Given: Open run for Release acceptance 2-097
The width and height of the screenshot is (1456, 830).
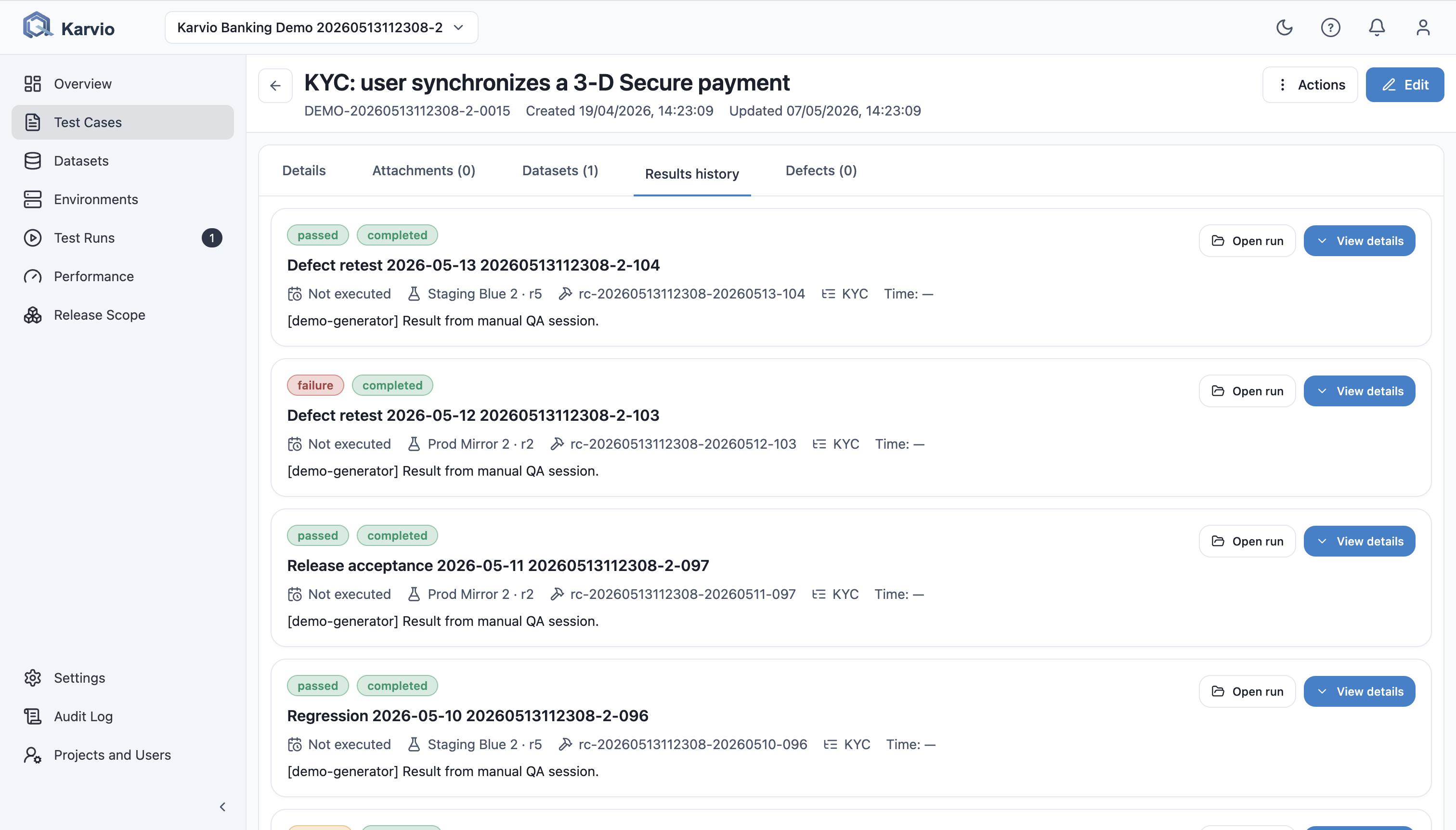Looking at the screenshot, I should [1248, 541].
